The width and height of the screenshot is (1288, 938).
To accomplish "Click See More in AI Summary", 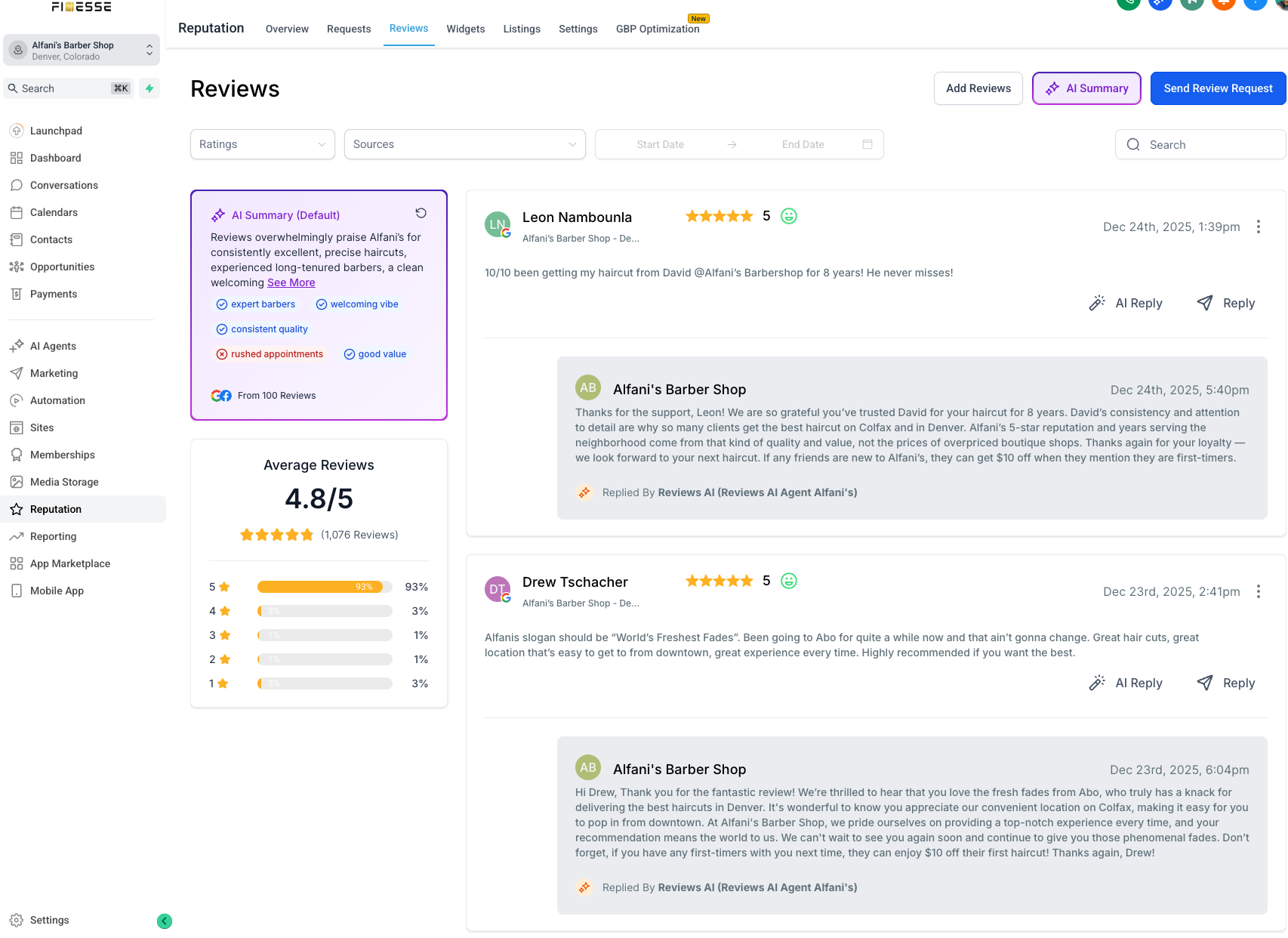I will 291,282.
